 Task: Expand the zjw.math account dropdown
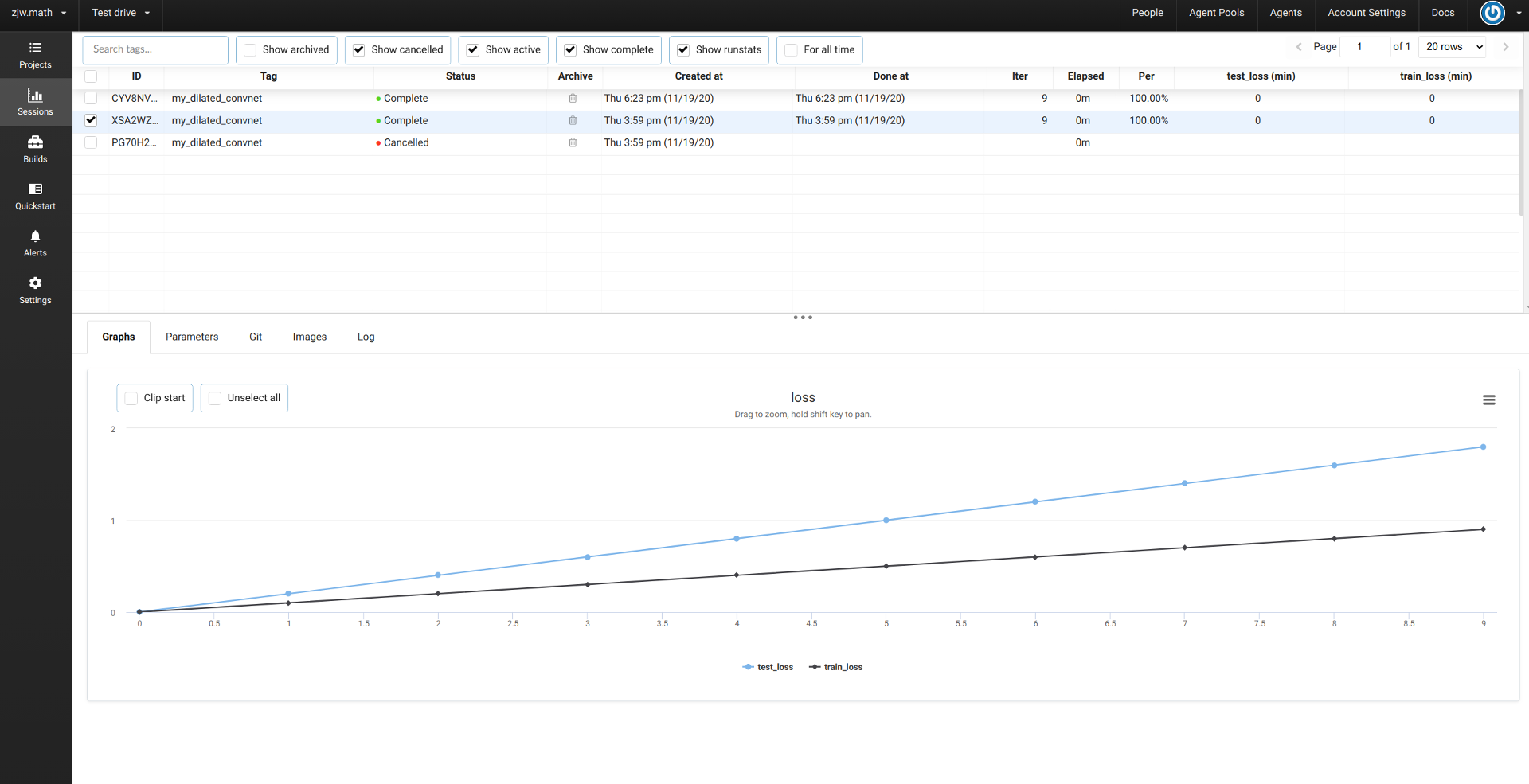[x=39, y=13]
